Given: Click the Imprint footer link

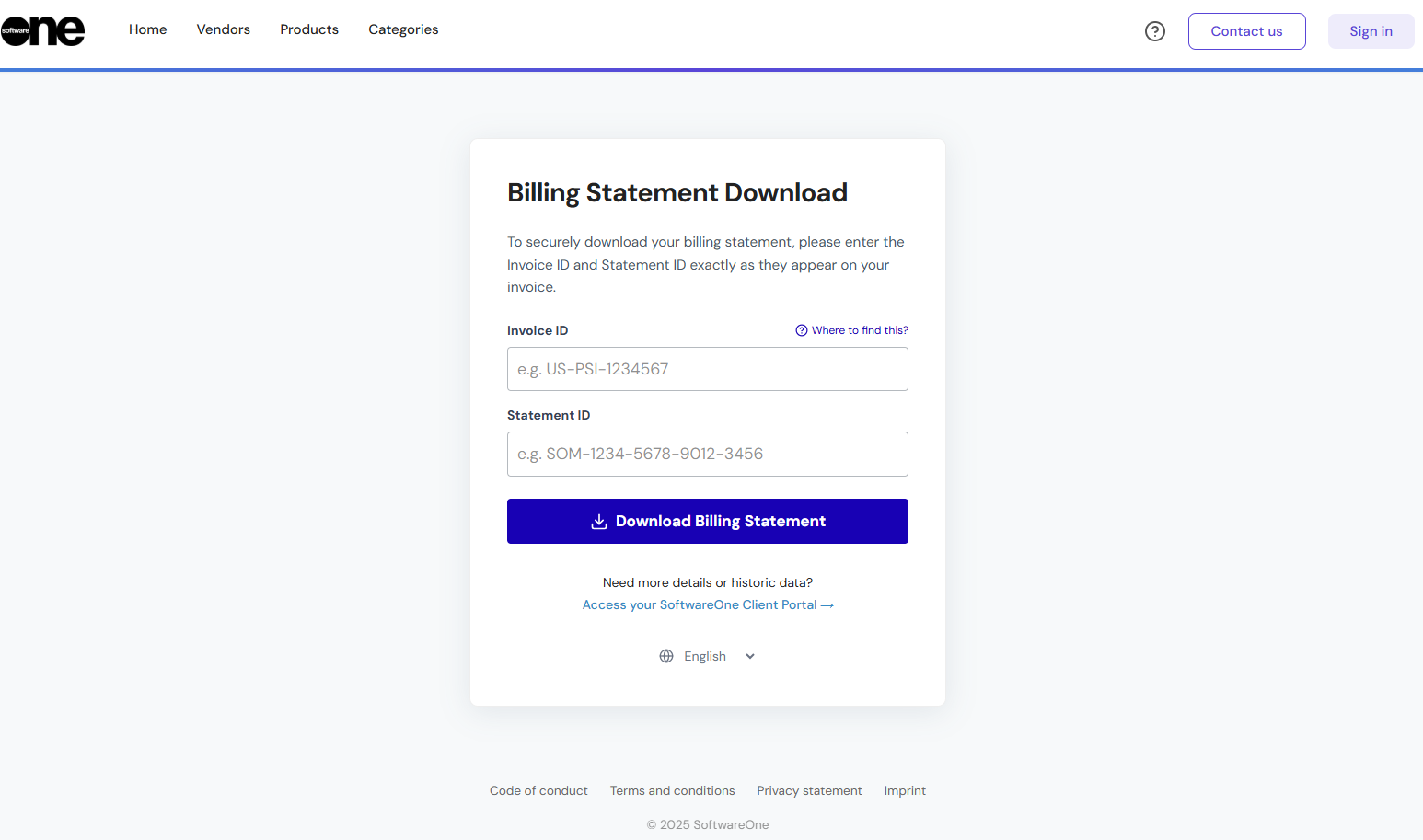Looking at the screenshot, I should (905, 790).
